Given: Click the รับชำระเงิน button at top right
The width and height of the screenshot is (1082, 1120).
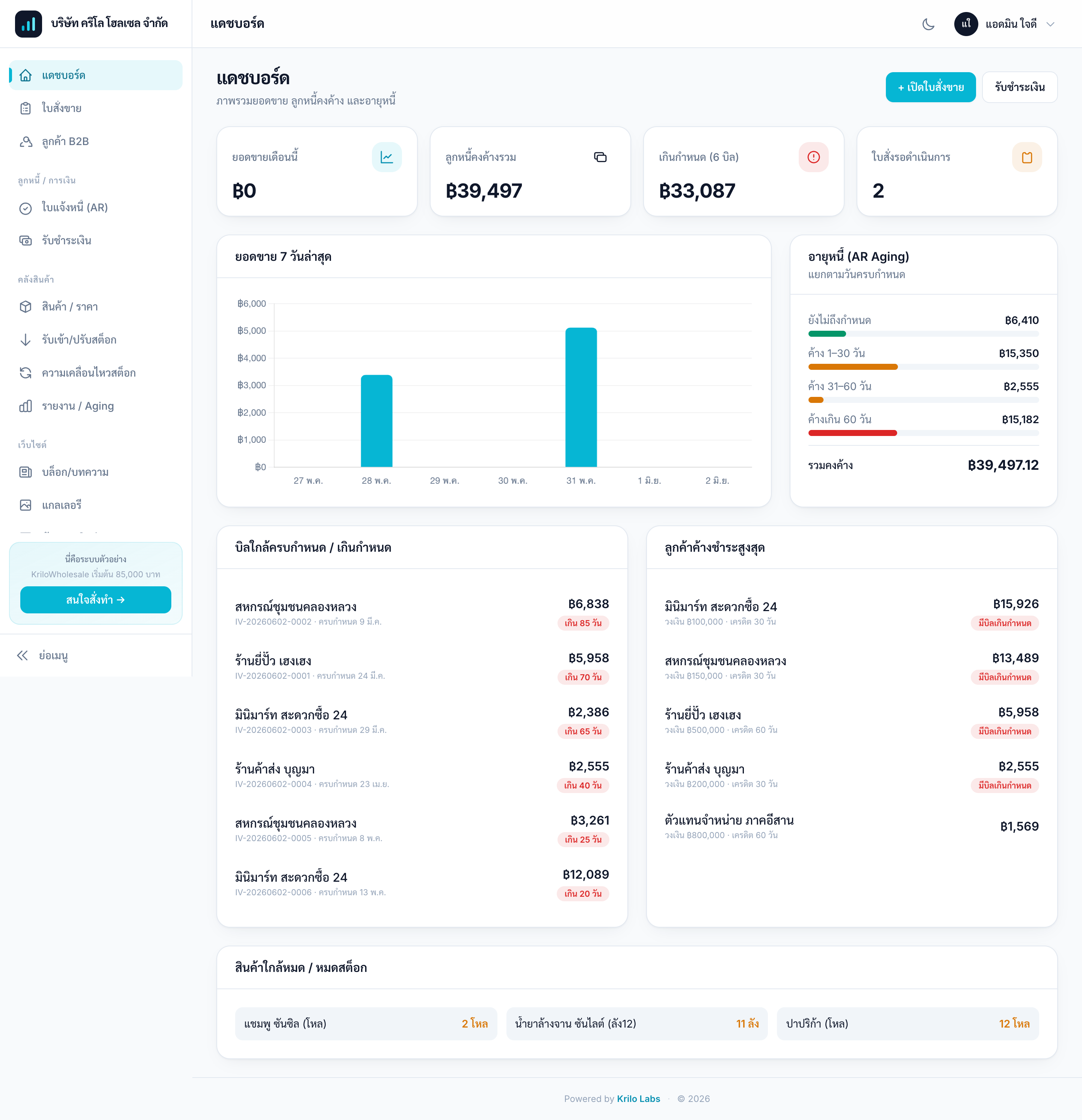Looking at the screenshot, I should (1019, 88).
